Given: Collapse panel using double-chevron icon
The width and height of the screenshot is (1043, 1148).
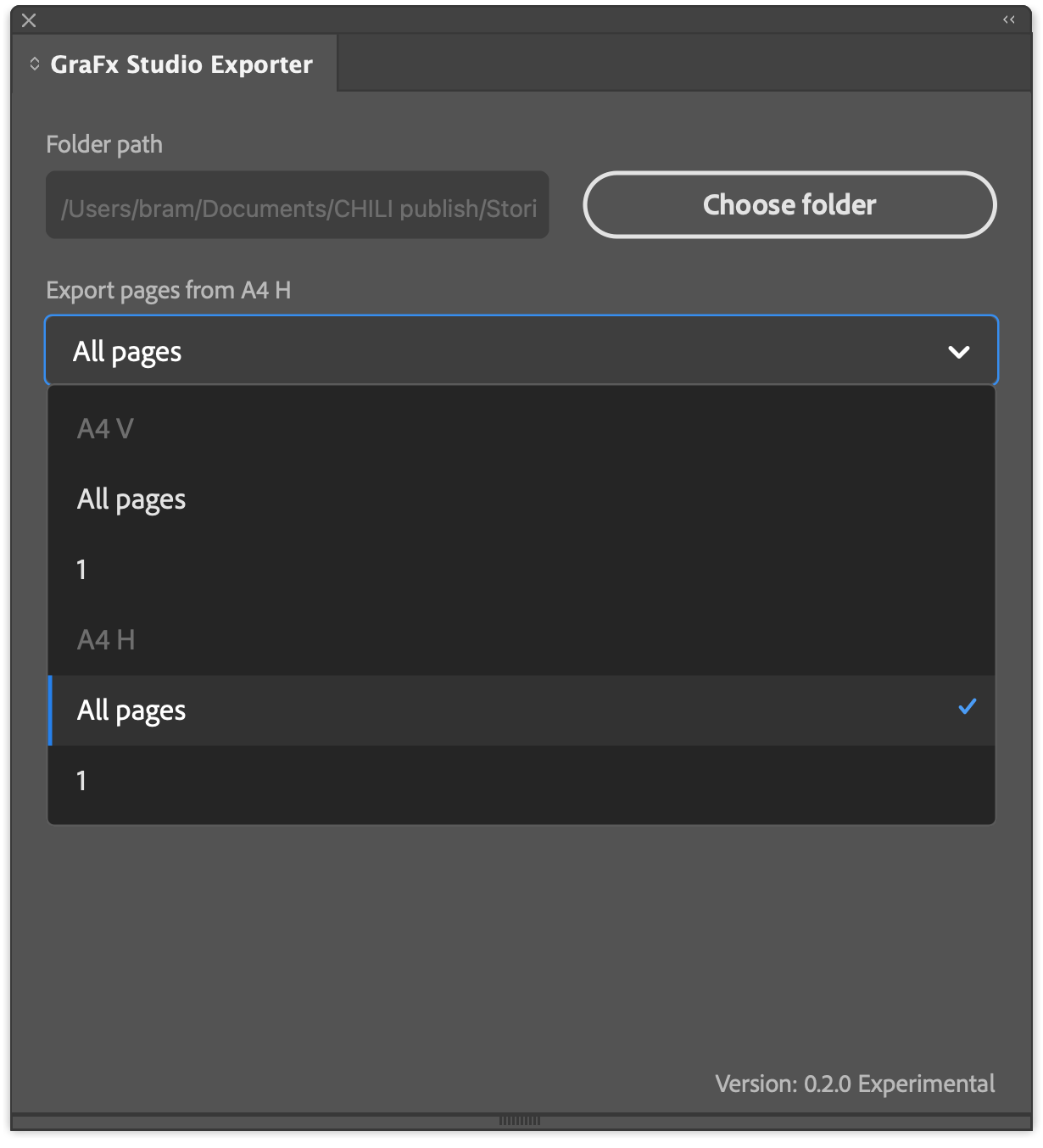Looking at the screenshot, I should [1009, 20].
